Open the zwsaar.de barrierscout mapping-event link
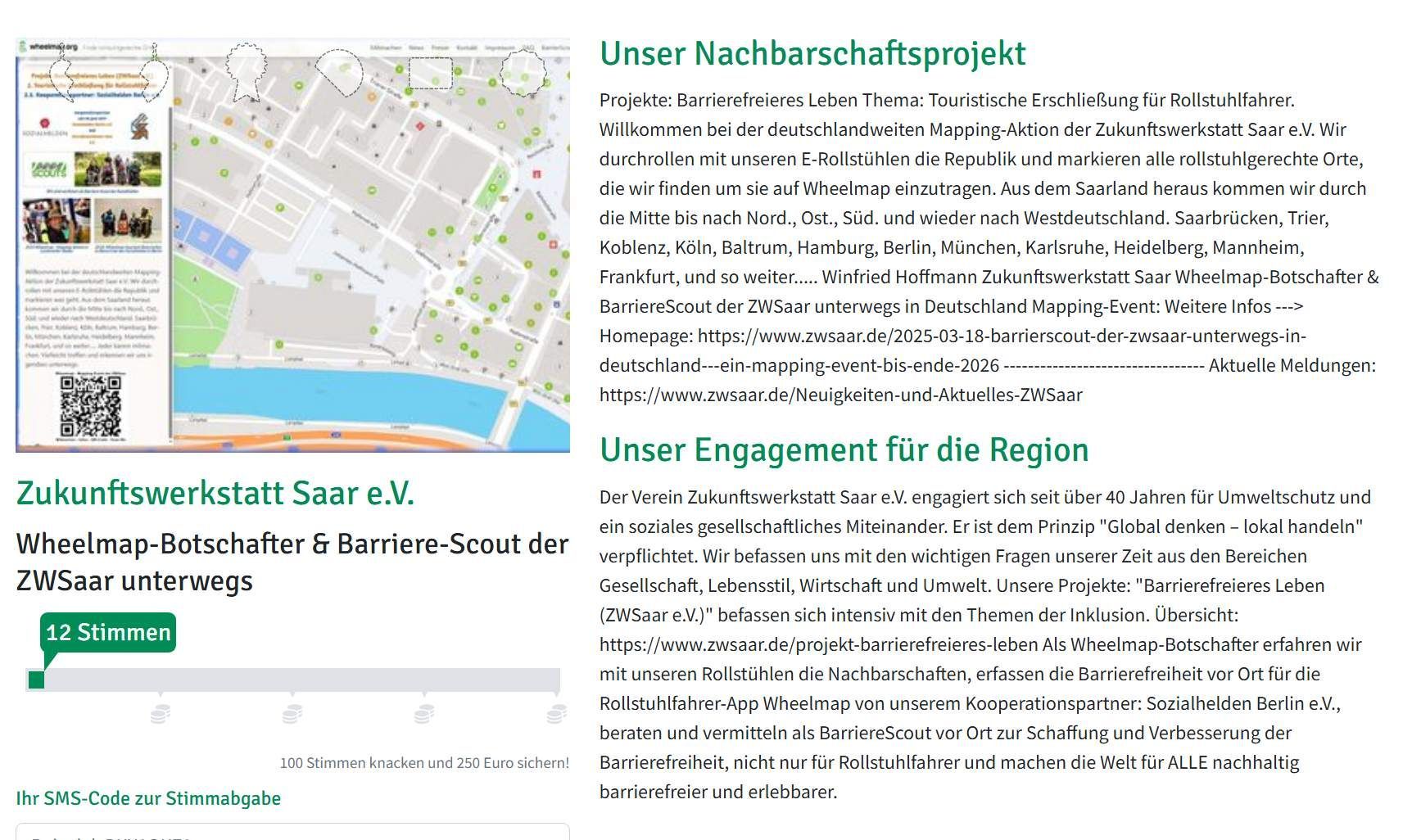1412x840 pixels. [x=953, y=350]
